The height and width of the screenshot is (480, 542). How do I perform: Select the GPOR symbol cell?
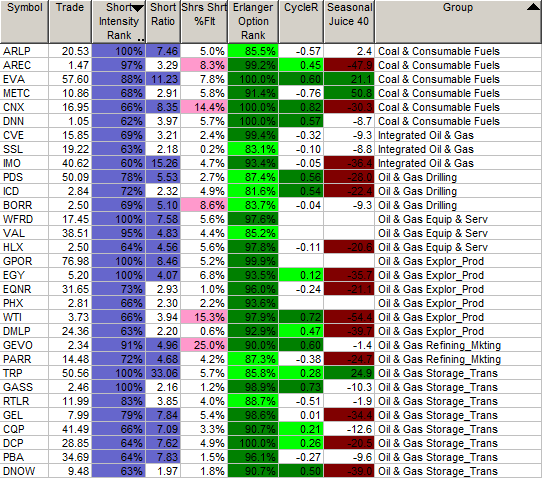click(x=24, y=261)
